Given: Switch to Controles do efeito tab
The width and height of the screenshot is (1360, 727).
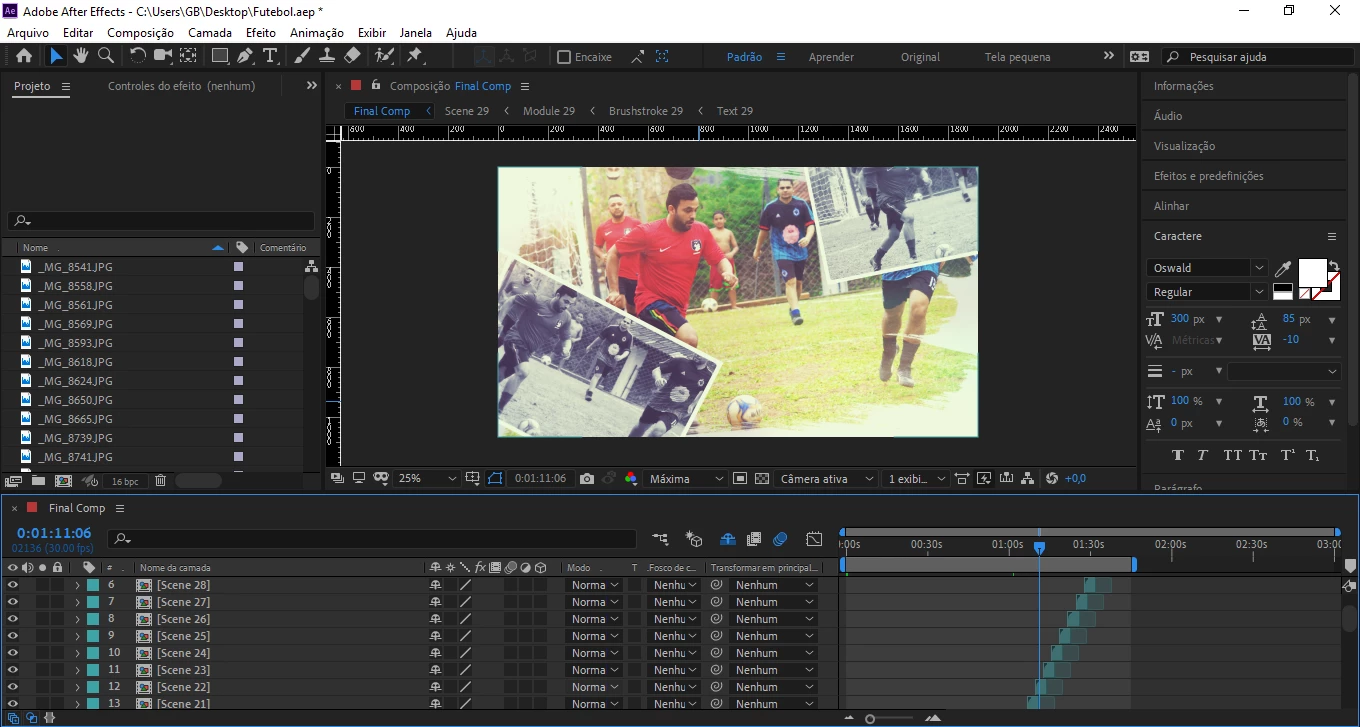Looking at the screenshot, I should (x=181, y=86).
